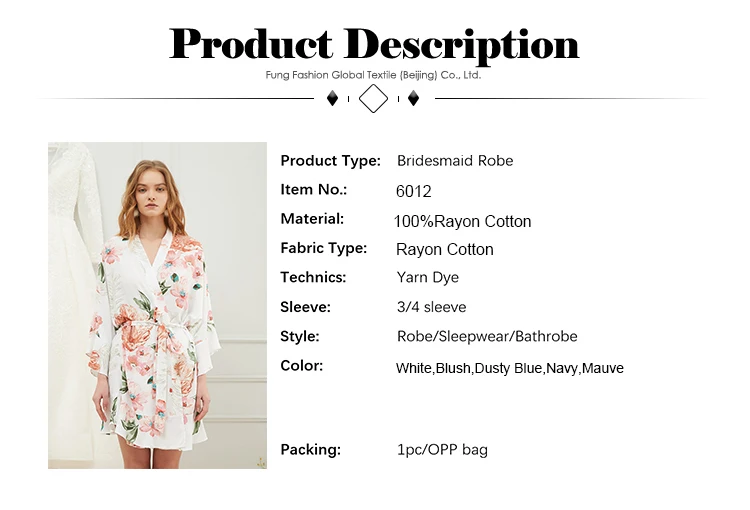750x510 pixels.
Task: Click the right solid diamond ornament
Action: click(413, 98)
